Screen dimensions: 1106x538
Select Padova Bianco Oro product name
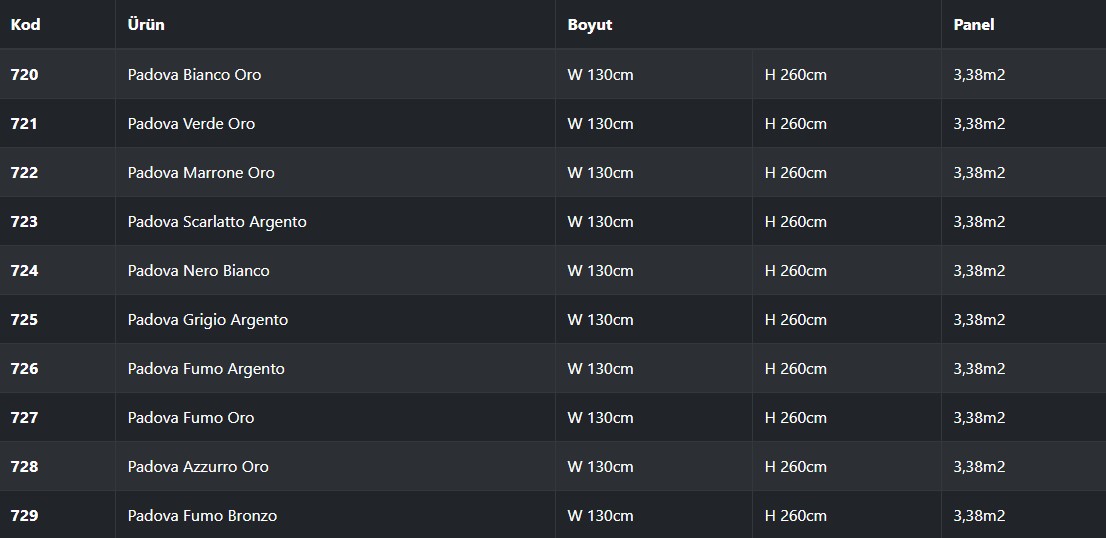point(194,74)
